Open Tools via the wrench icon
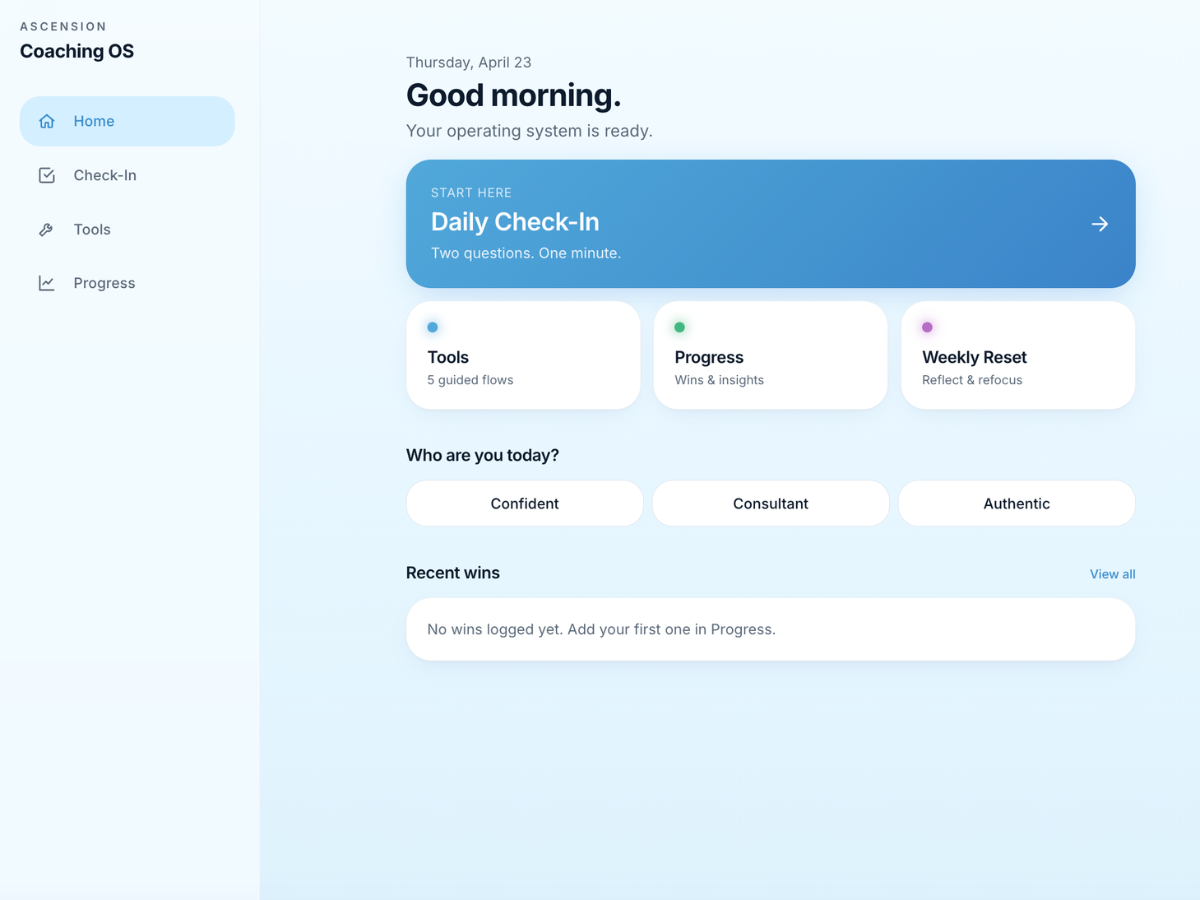 [x=46, y=228]
